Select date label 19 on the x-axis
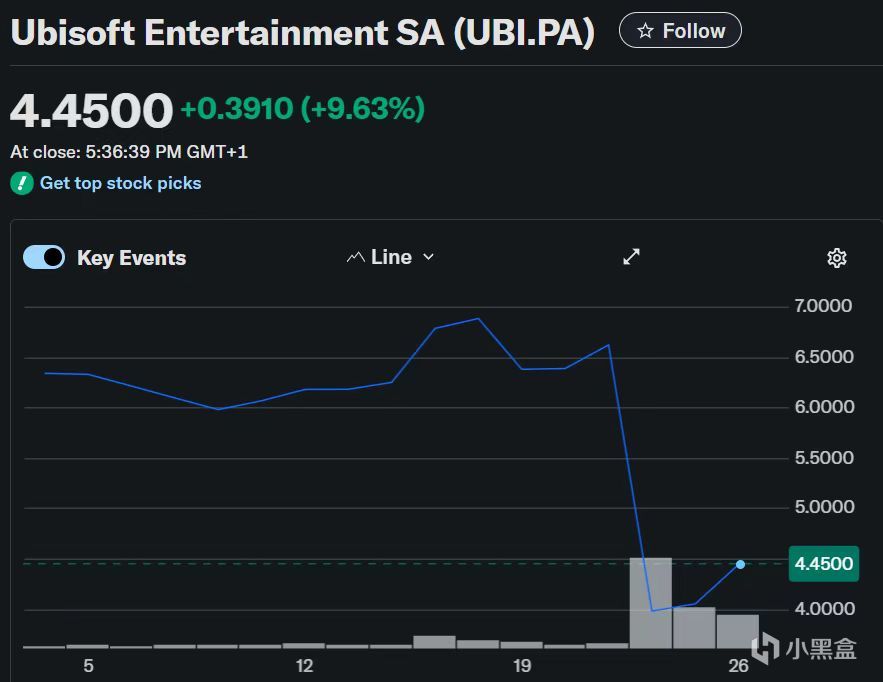883x682 pixels. [521, 666]
